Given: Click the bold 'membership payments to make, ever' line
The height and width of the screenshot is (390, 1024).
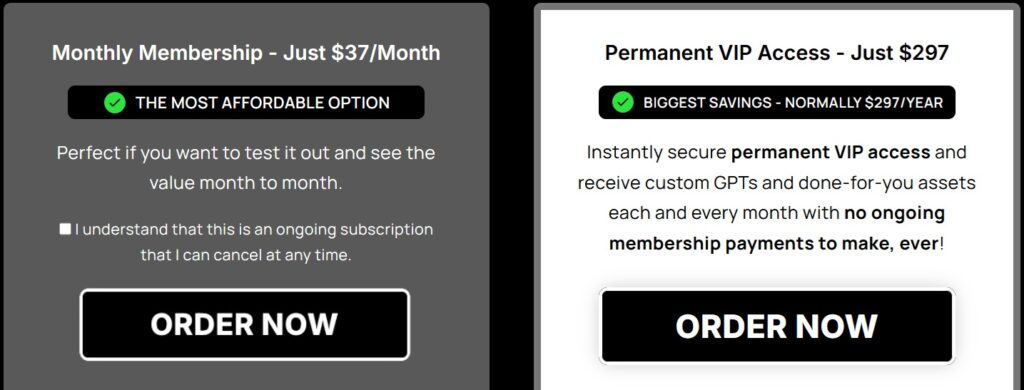Looking at the screenshot, I should coord(774,243).
